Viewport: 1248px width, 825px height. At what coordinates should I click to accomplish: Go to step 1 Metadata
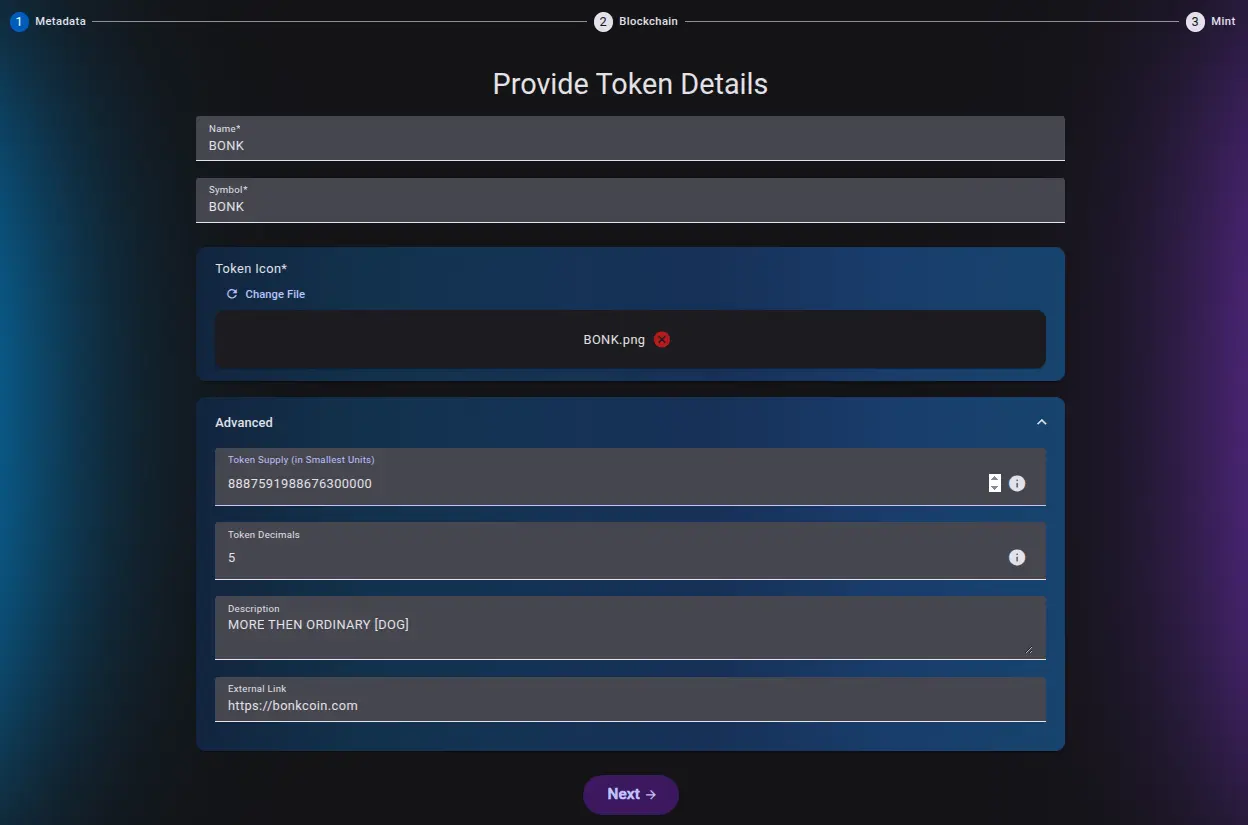(x=48, y=21)
